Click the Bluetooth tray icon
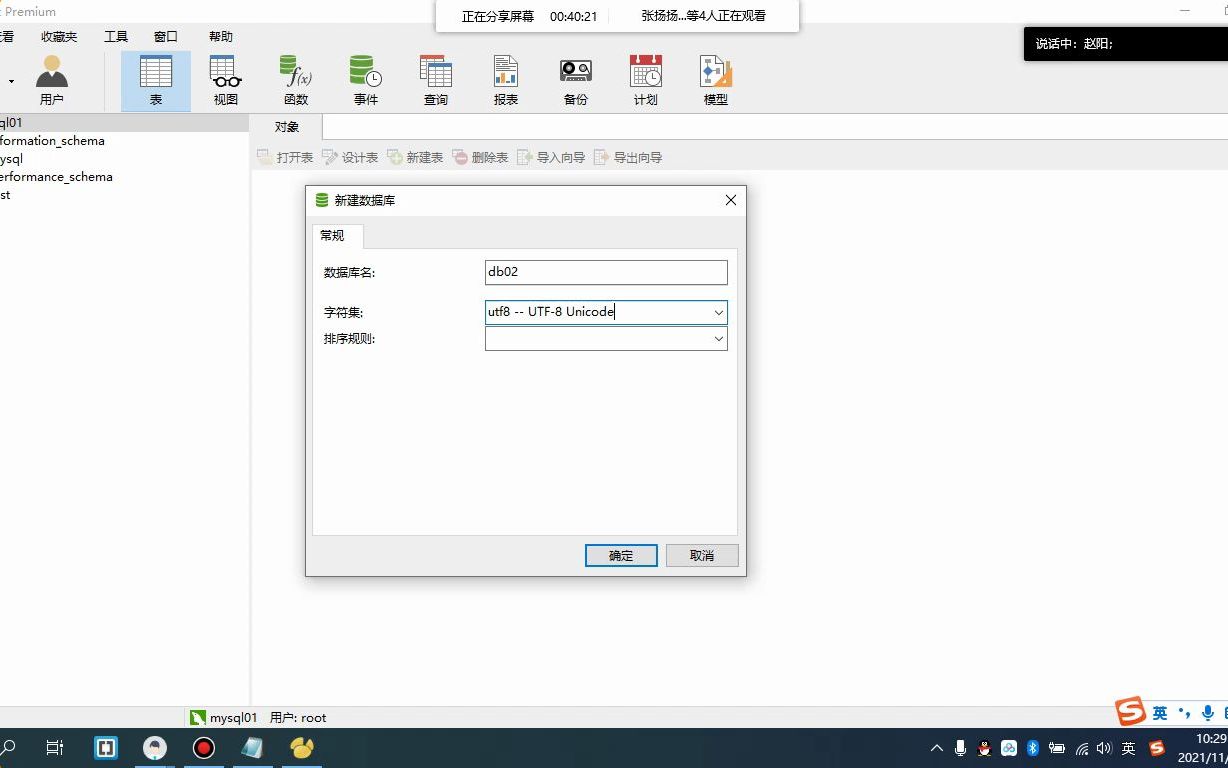The image size is (1228, 768). pos(1033,748)
